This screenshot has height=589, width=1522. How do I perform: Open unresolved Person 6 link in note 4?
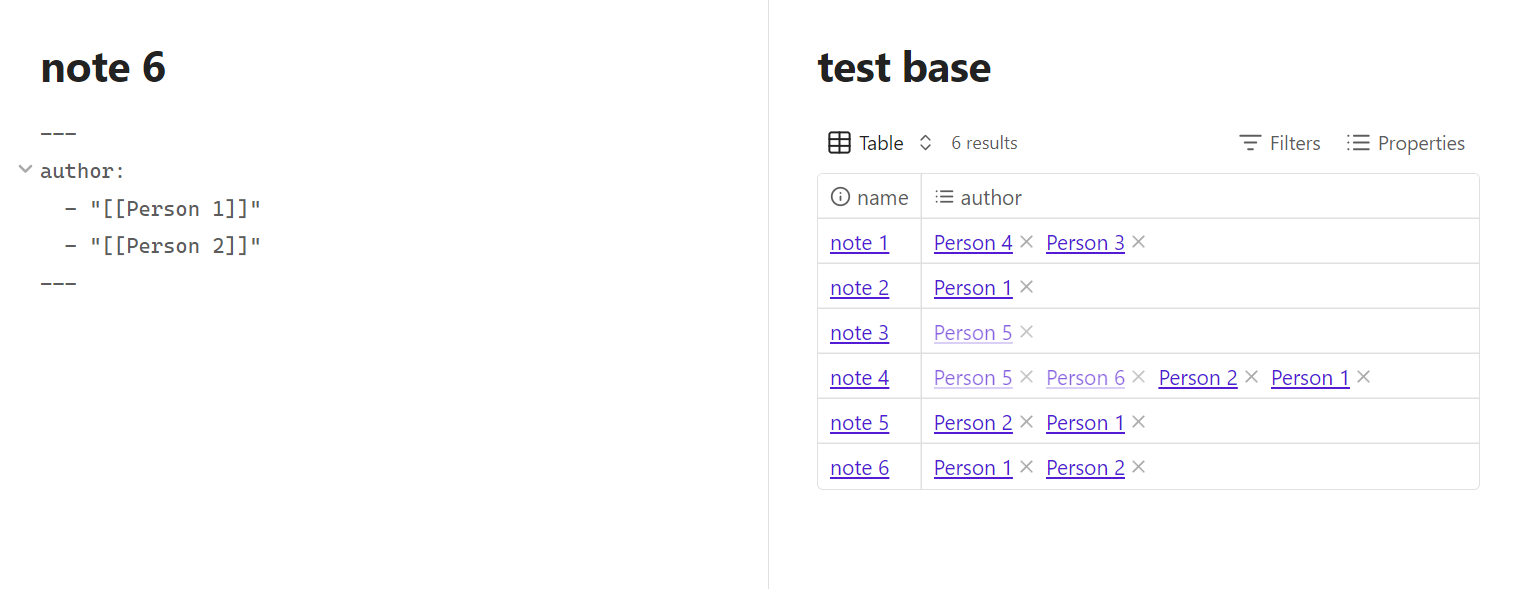(1085, 378)
